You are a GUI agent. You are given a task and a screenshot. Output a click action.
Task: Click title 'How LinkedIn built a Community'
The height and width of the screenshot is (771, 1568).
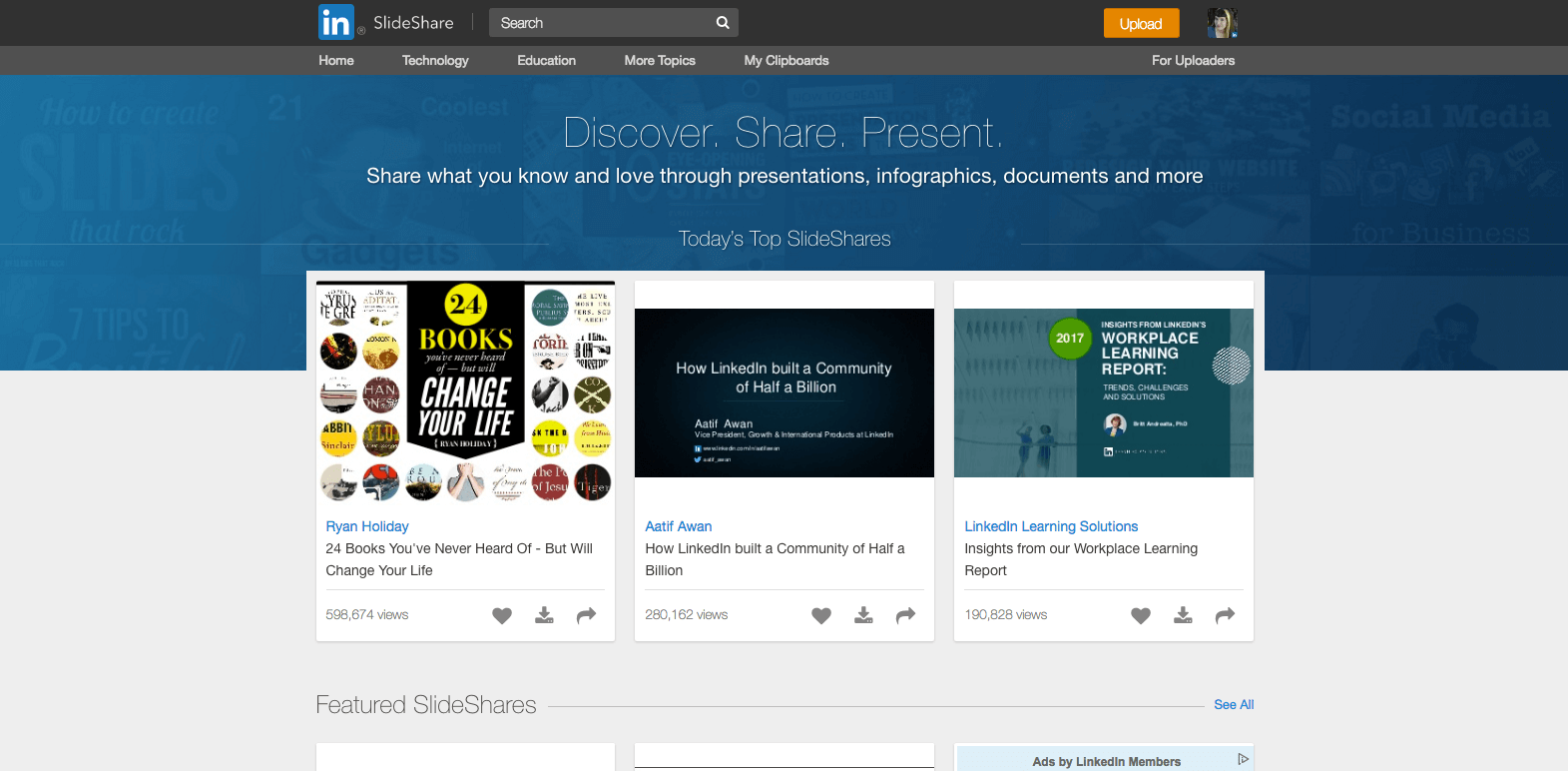775,559
